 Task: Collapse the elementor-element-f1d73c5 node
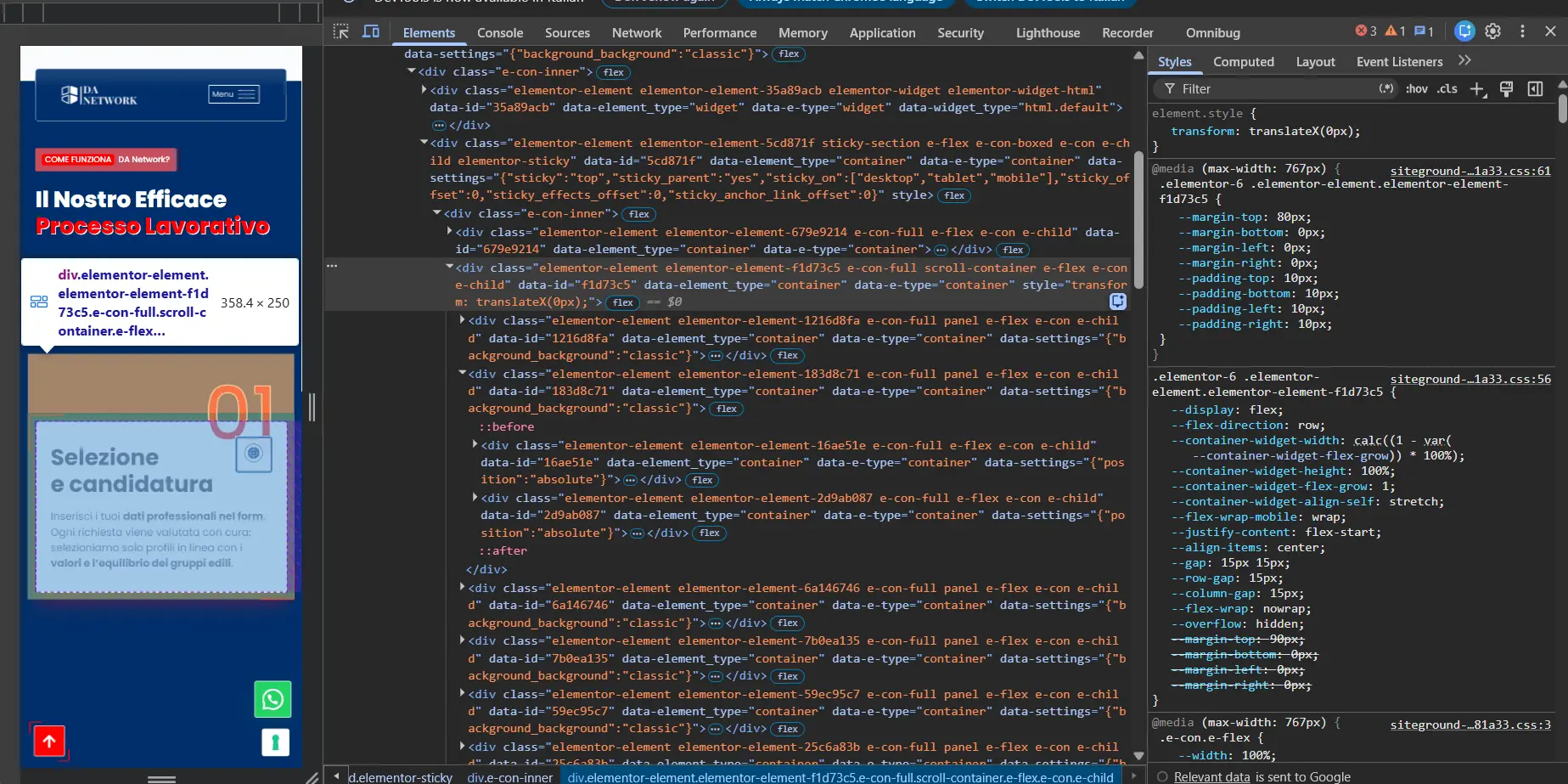[x=450, y=267]
